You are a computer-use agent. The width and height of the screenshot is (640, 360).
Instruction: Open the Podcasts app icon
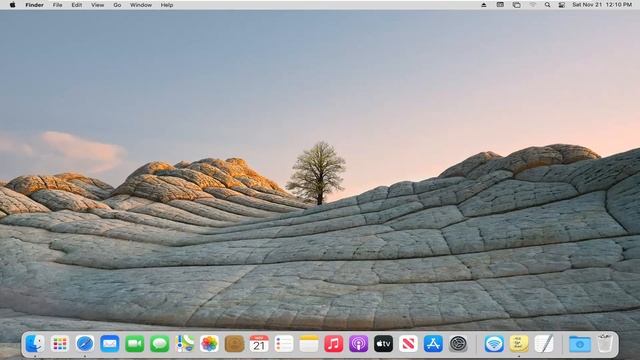359,344
